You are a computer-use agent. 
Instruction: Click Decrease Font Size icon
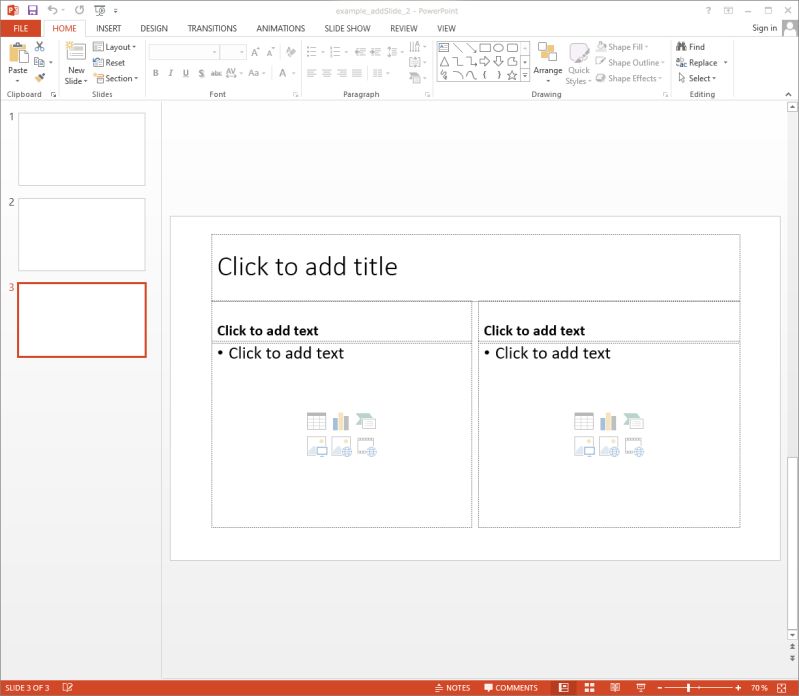(270, 51)
